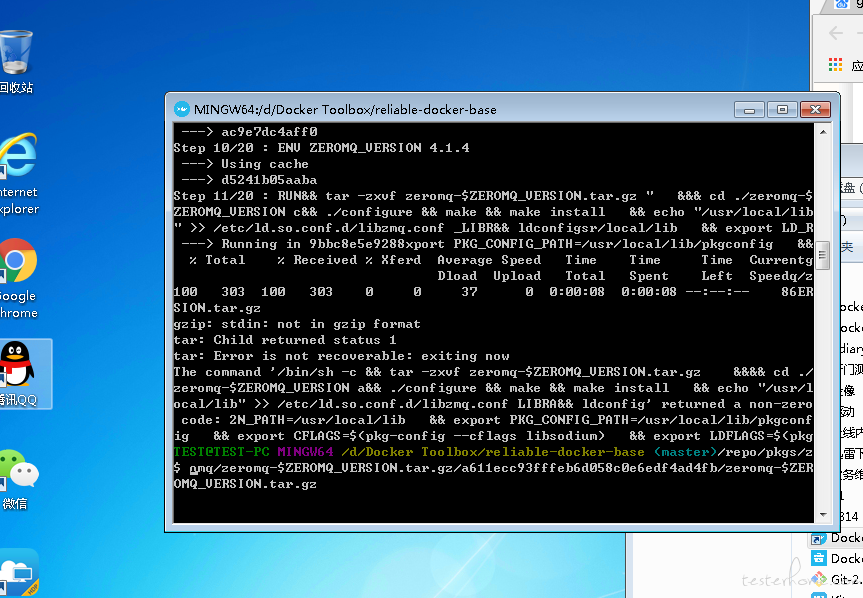This screenshot has width=863, height=598.
Task: Click the terminal scrollbar up arrow
Action: tap(823, 132)
